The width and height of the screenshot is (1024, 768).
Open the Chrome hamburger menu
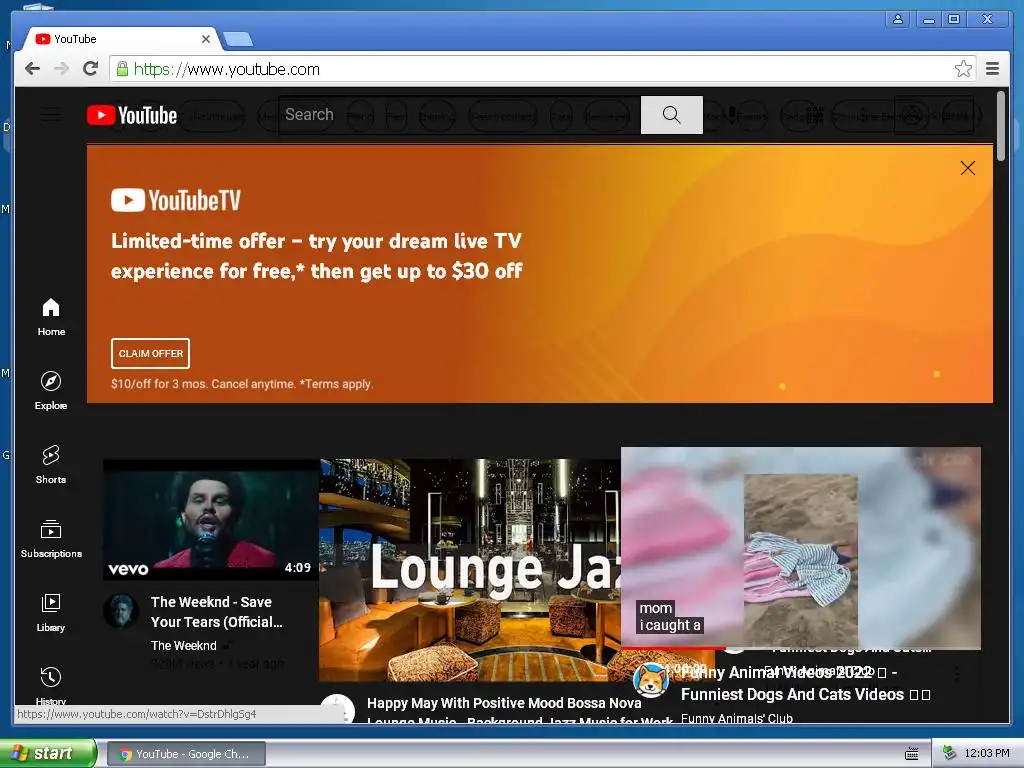[992, 69]
